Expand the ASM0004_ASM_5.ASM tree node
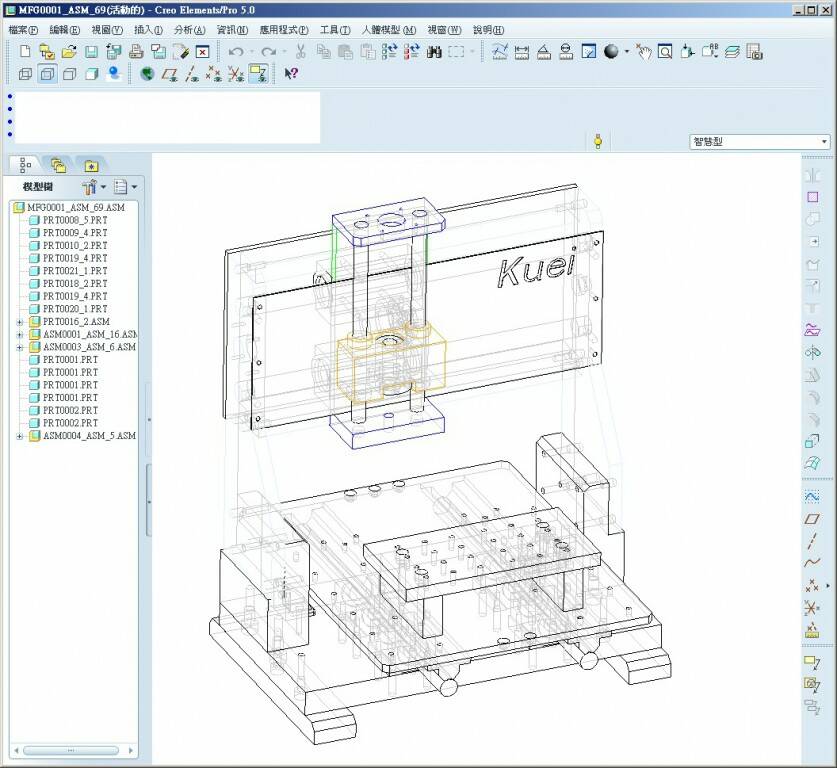The height and width of the screenshot is (768, 837). pos(20,436)
